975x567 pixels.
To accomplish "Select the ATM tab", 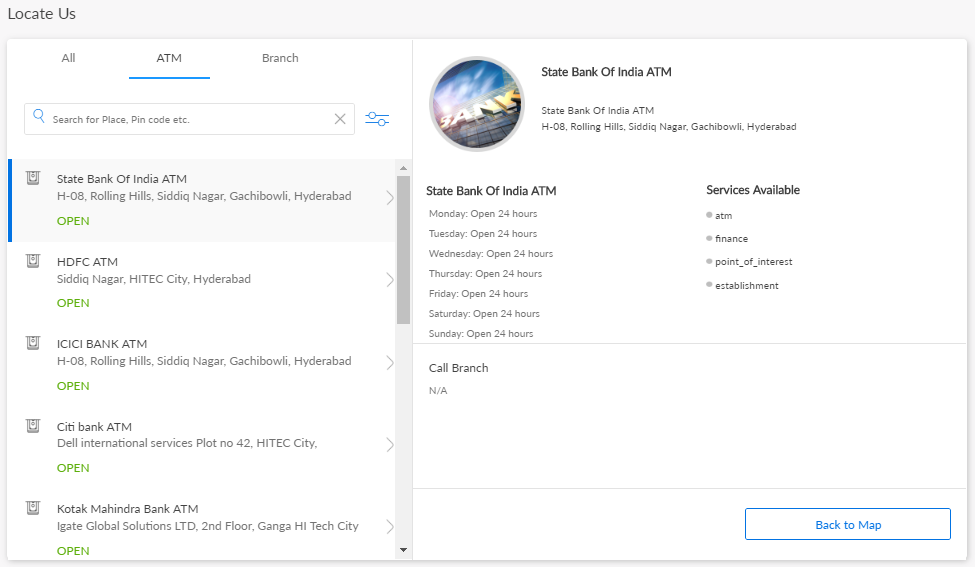I will [169, 58].
